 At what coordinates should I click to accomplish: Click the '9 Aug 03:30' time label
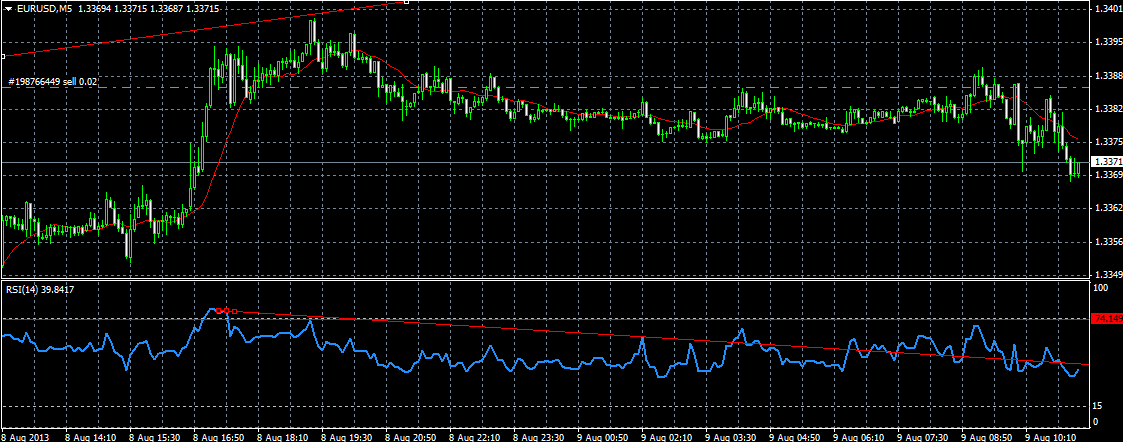pos(733,436)
